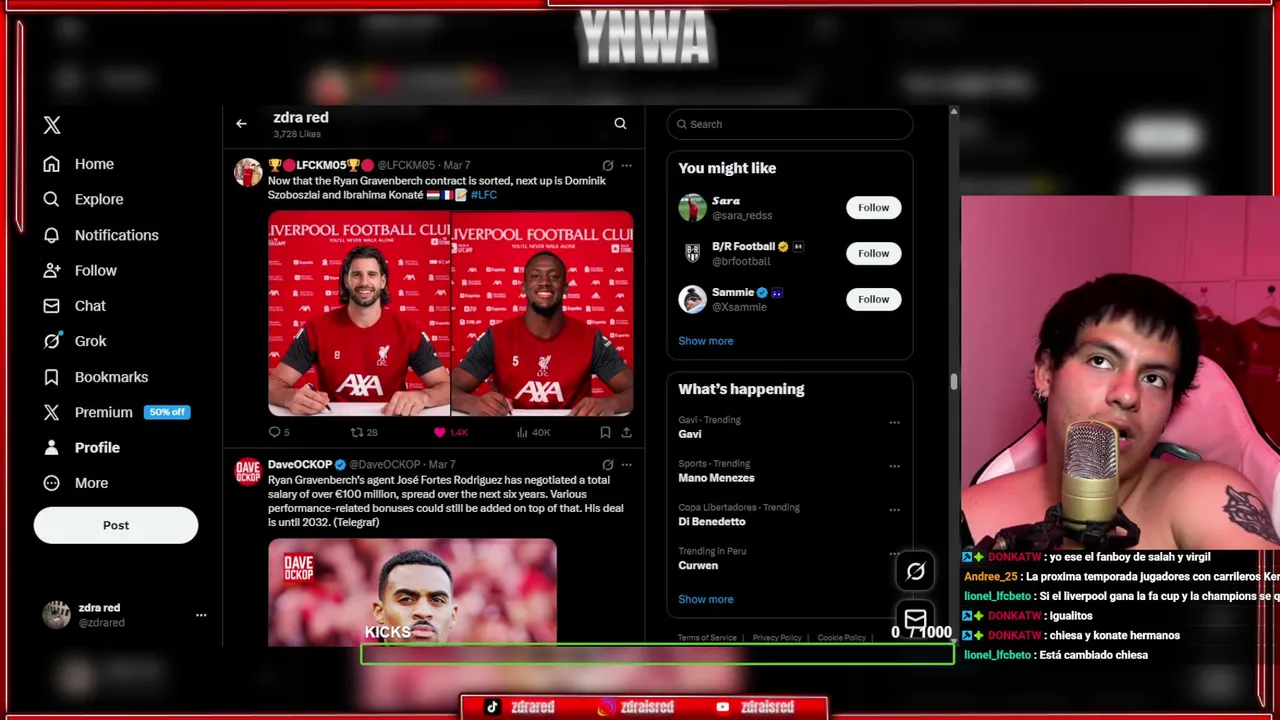The width and height of the screenshot is (1280, 720).
Task: Click the X logo icon
Action: click(x=52, y=125)
